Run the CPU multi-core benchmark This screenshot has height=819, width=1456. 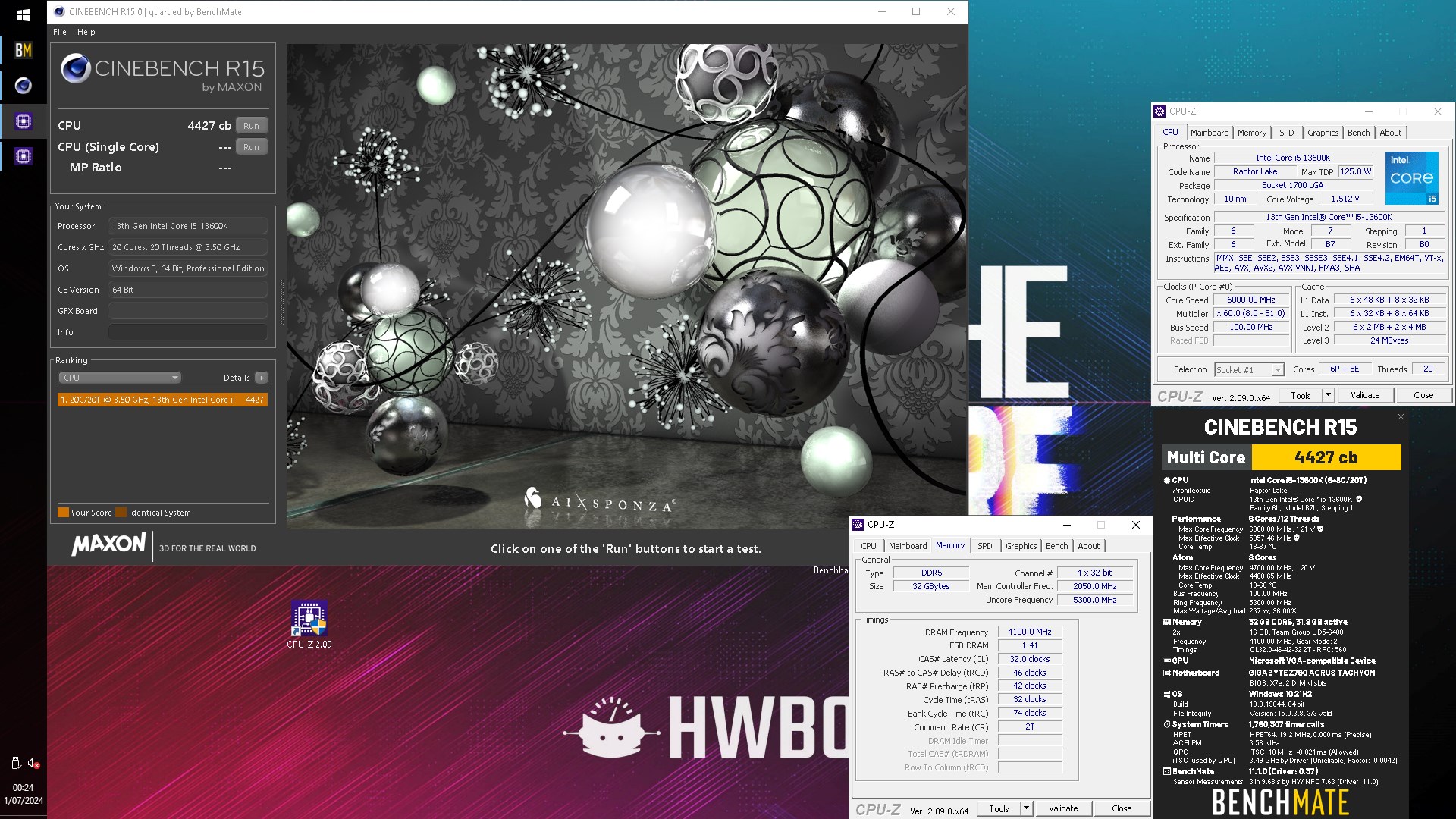(252, 126)
